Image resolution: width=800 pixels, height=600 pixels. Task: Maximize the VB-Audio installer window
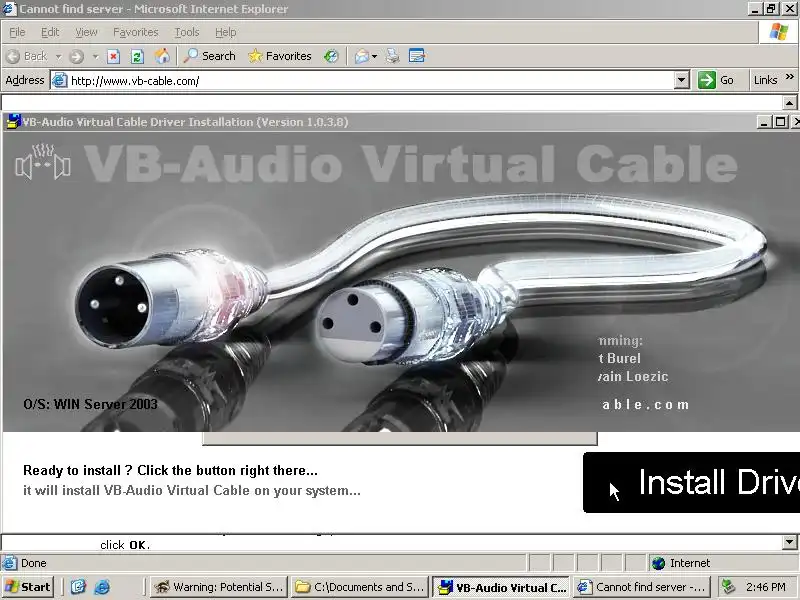[781, 122]
